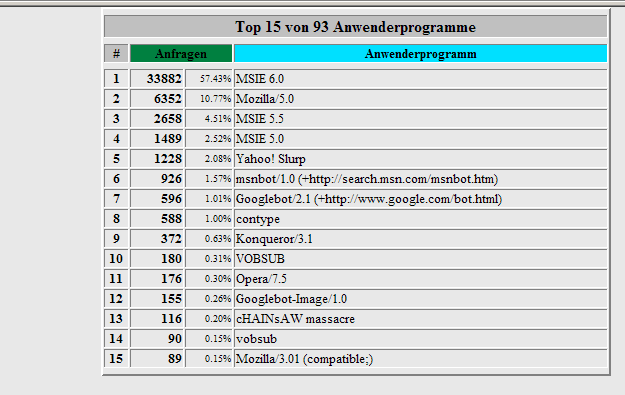Select the 0.31% percentage value
Image resolution: width=625 pixels, height=395 pixels.
coord(218,259)
